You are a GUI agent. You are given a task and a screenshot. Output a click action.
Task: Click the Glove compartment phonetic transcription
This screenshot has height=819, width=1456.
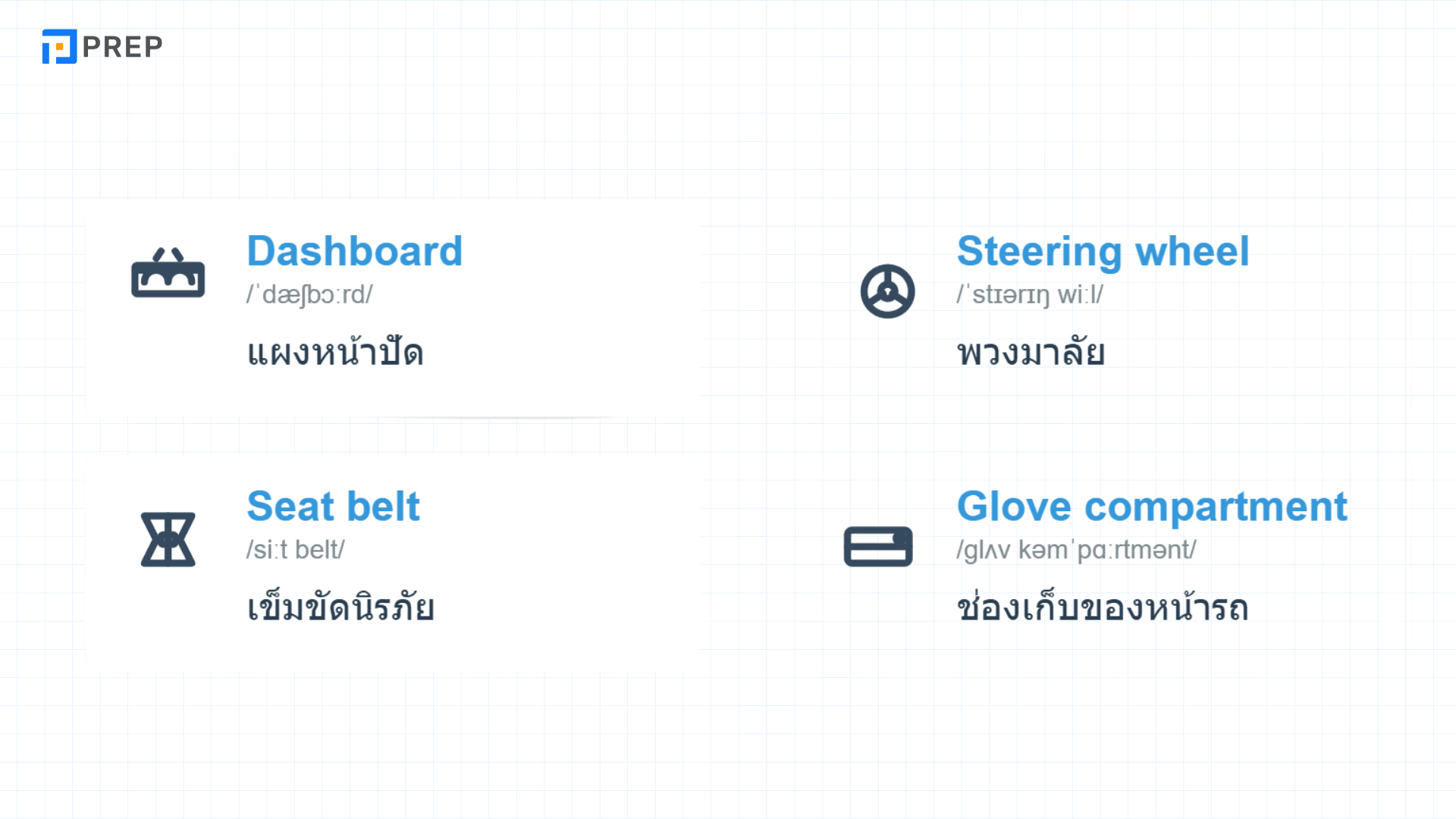1076,550
